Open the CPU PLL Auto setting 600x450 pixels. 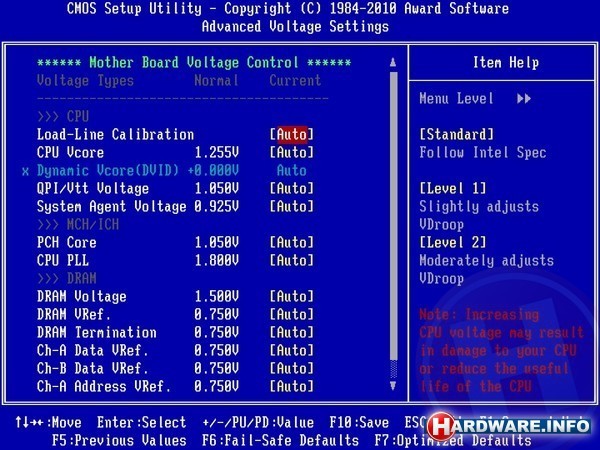click(x=292, y=260)
